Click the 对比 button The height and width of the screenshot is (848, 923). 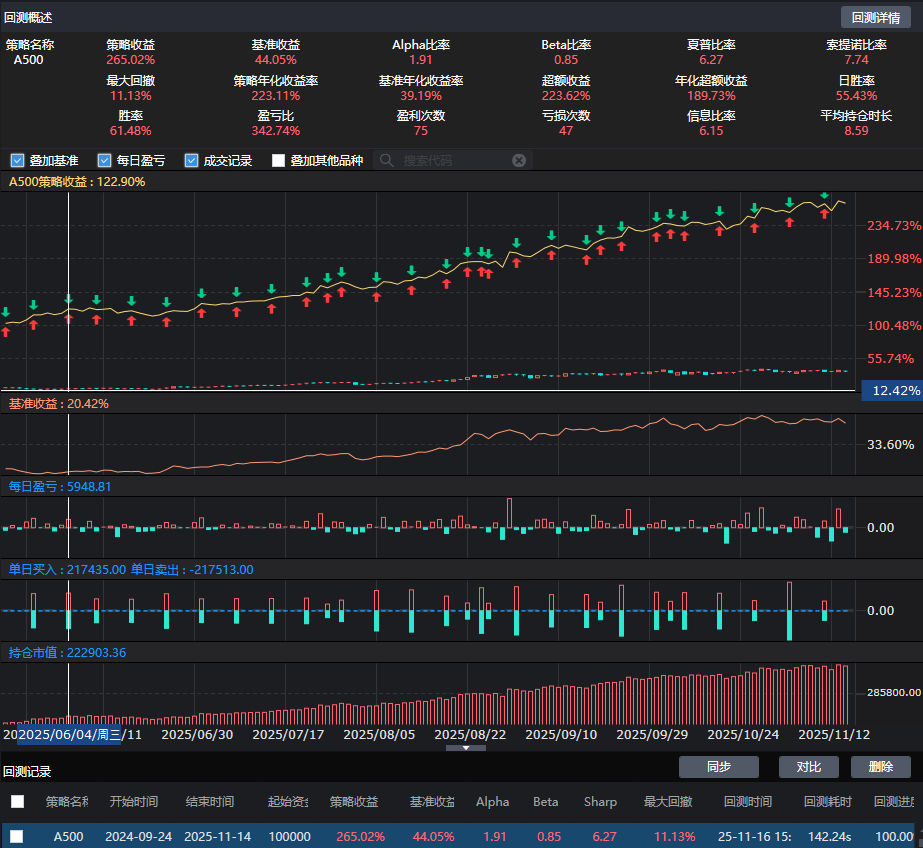[808, 767]
